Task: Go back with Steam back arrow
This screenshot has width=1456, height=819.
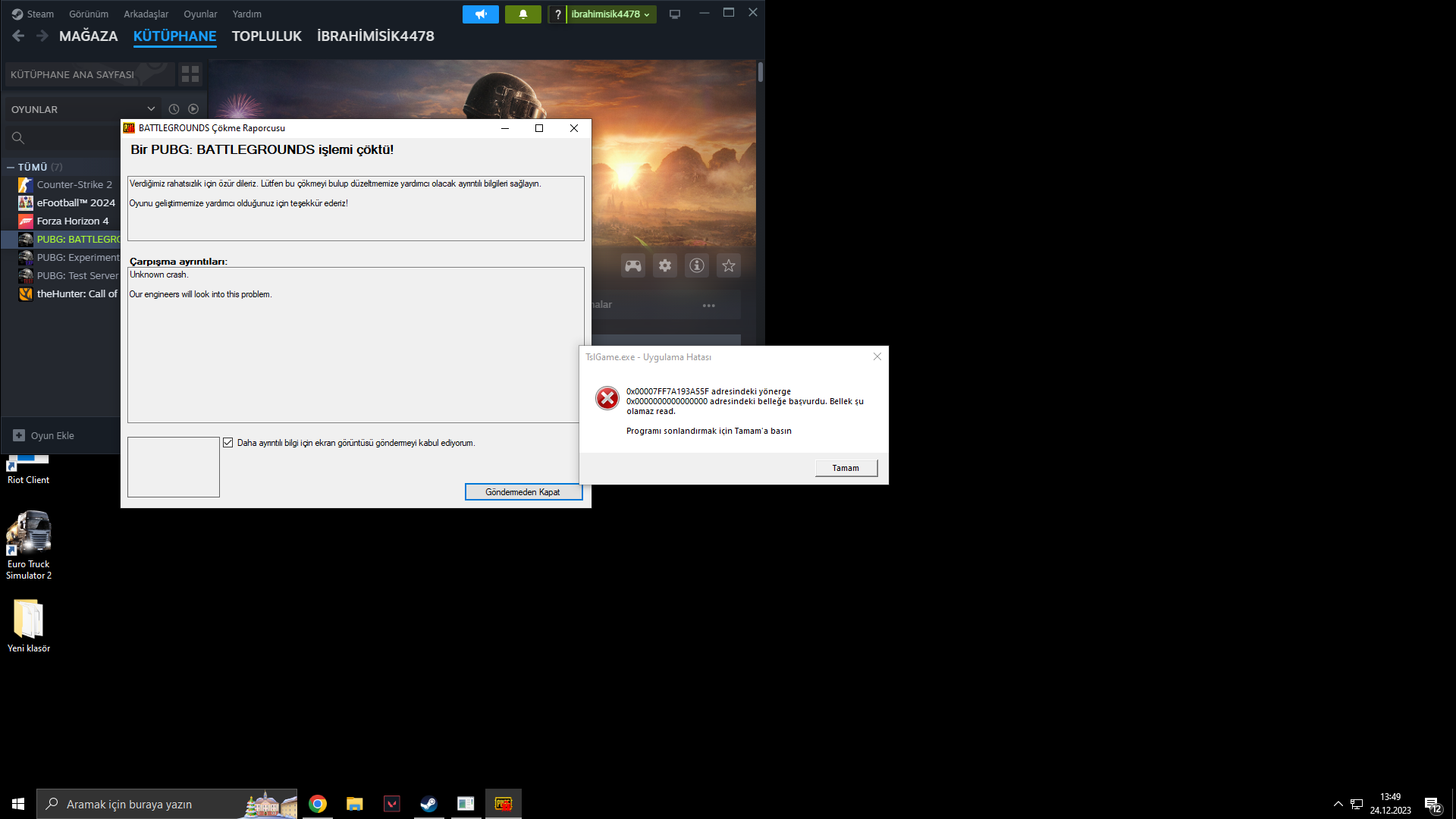Action: [x=19, y=36]
